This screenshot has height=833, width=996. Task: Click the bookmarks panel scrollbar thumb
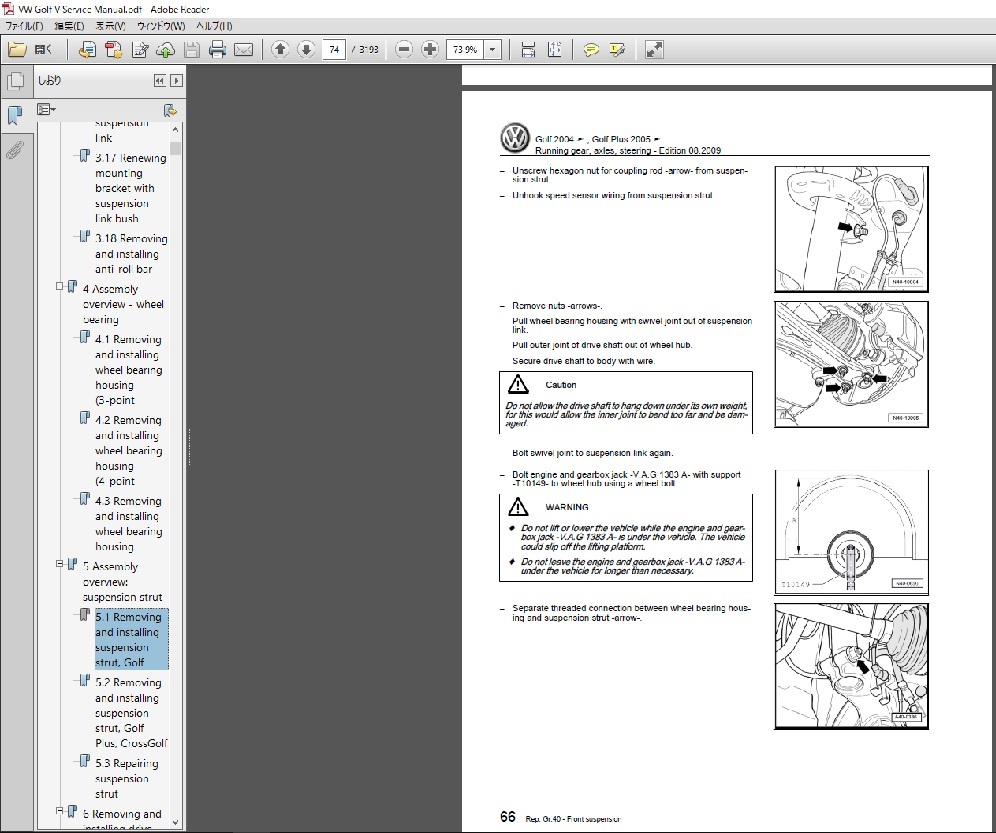coord(175,148)
